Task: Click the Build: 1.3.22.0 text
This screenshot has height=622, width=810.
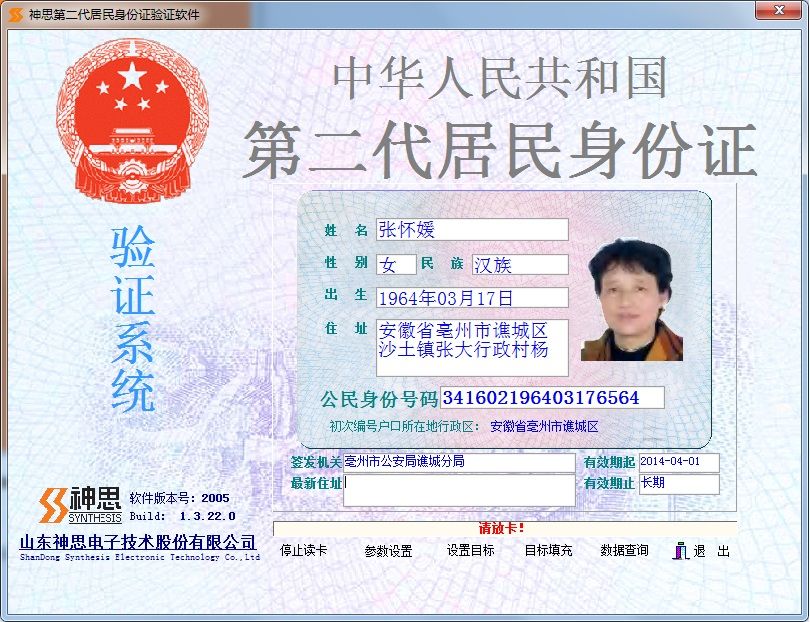Action: (182, 516)
